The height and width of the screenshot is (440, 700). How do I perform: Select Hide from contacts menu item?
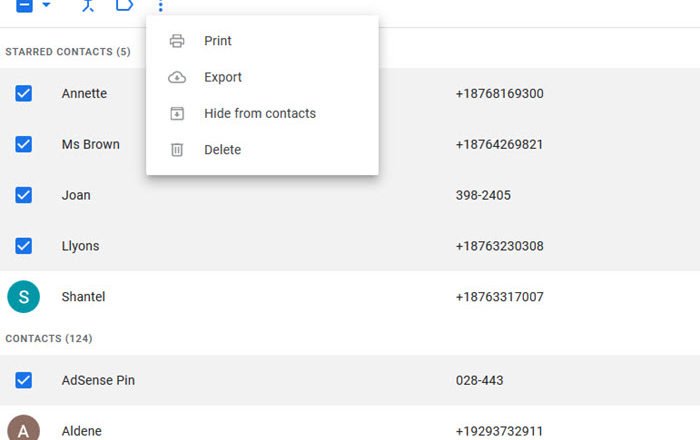pos(259,114)
